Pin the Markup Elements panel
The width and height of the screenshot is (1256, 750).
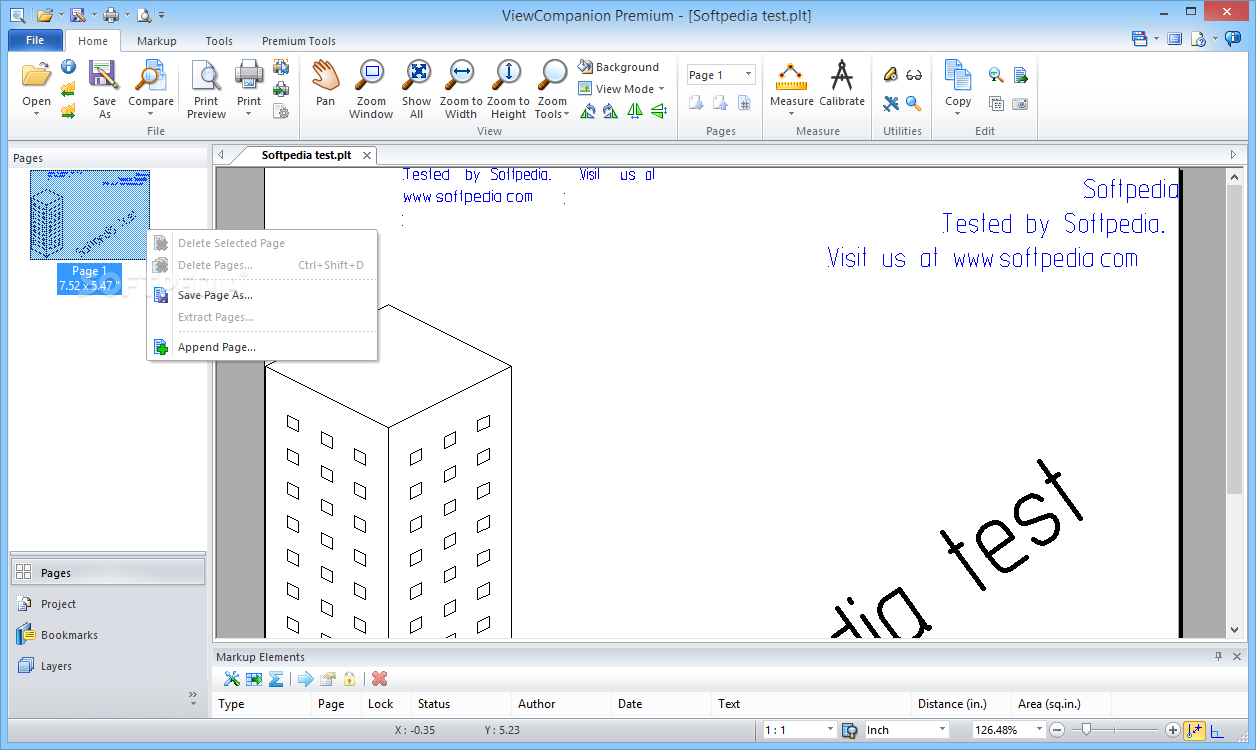pyautogui.click(x=1218, y=656)
